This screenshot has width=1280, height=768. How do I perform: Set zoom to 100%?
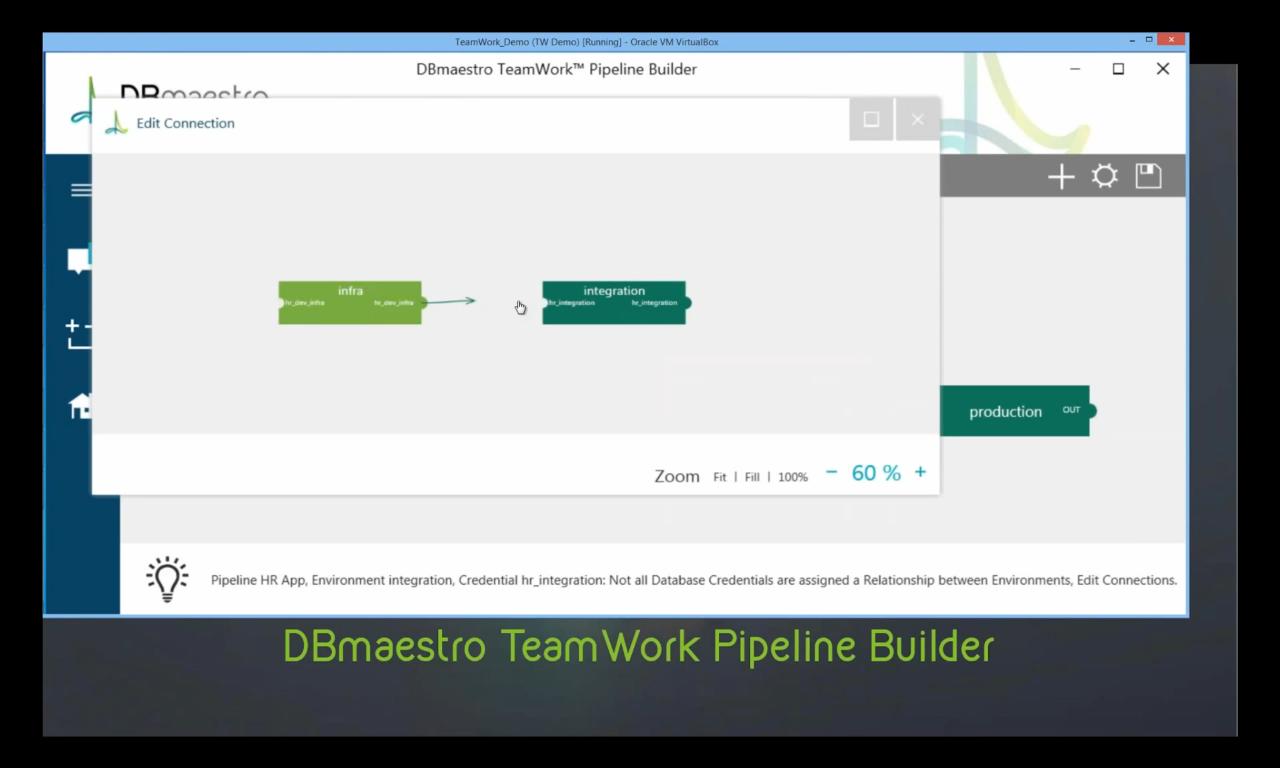[792, 477]
